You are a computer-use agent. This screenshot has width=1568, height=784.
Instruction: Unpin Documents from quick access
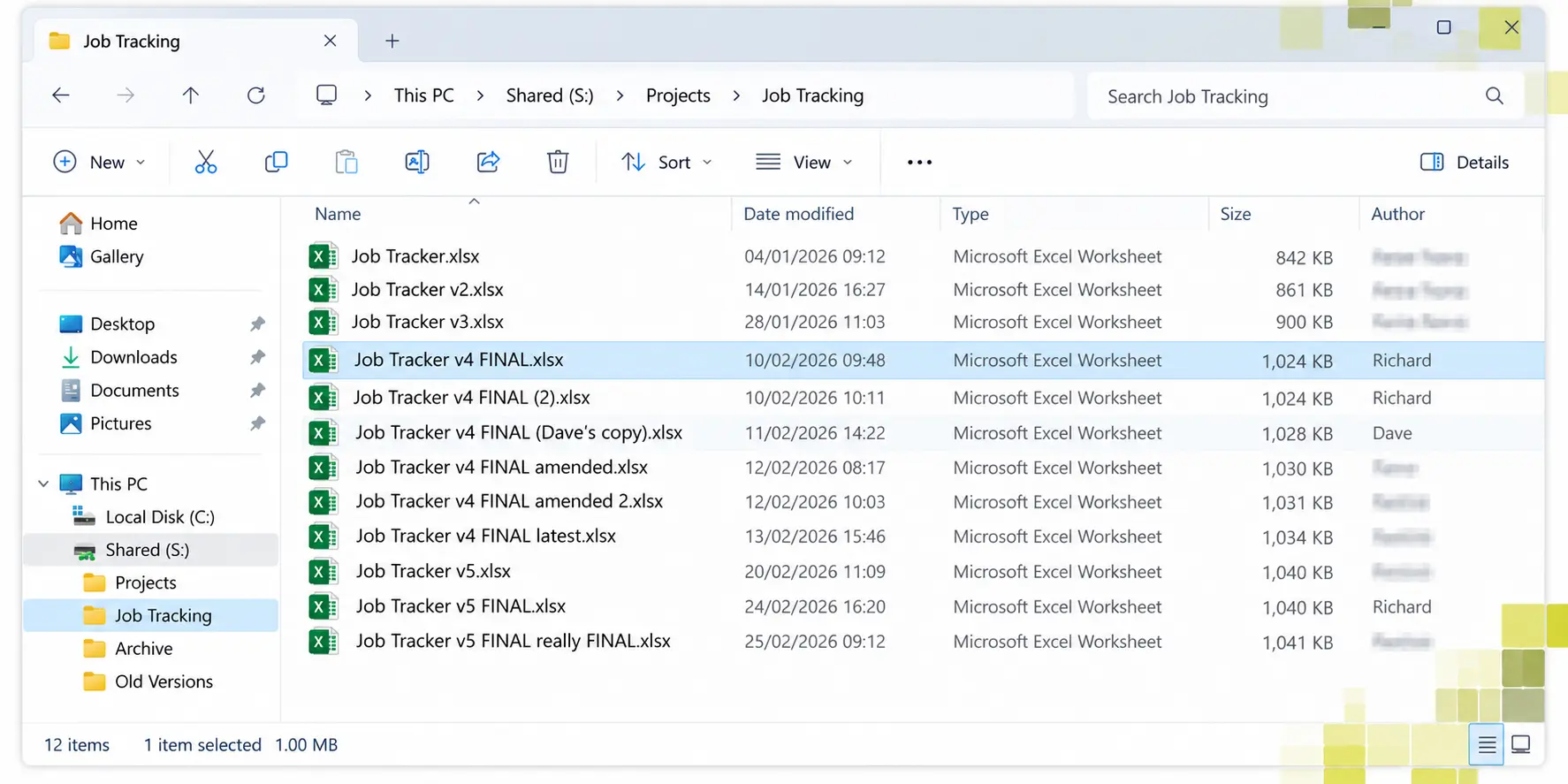pos(257,391)
